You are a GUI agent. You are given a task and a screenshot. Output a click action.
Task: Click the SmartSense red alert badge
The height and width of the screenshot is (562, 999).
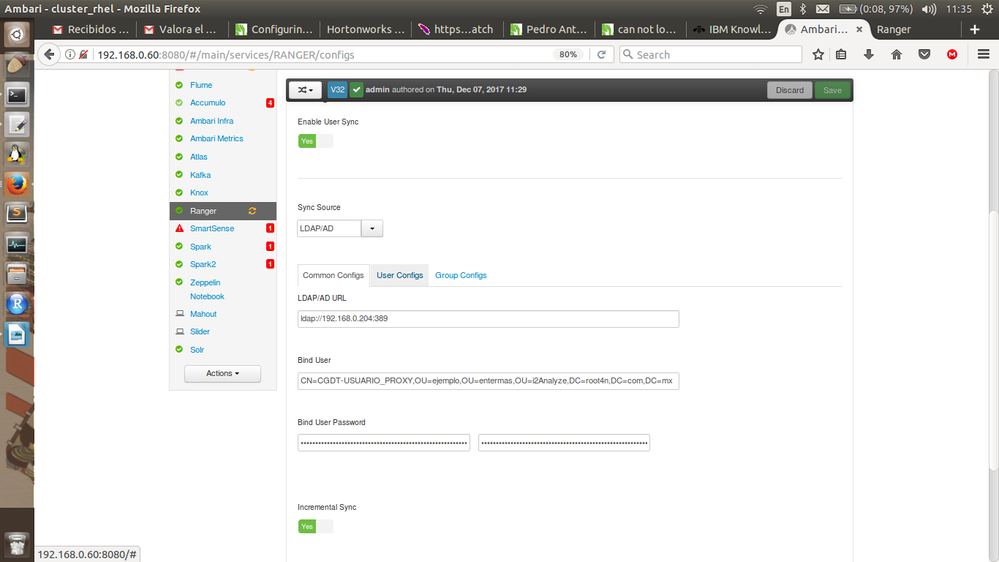tap(270, 228)
